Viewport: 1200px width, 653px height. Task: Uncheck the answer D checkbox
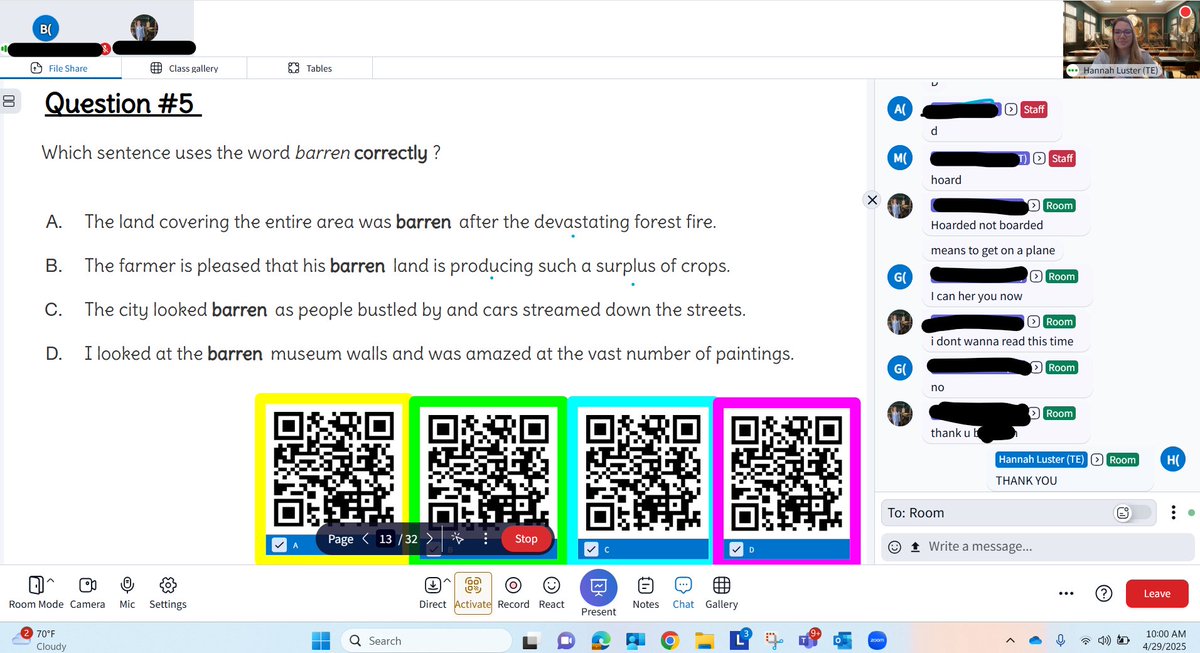tap(737, 549)
